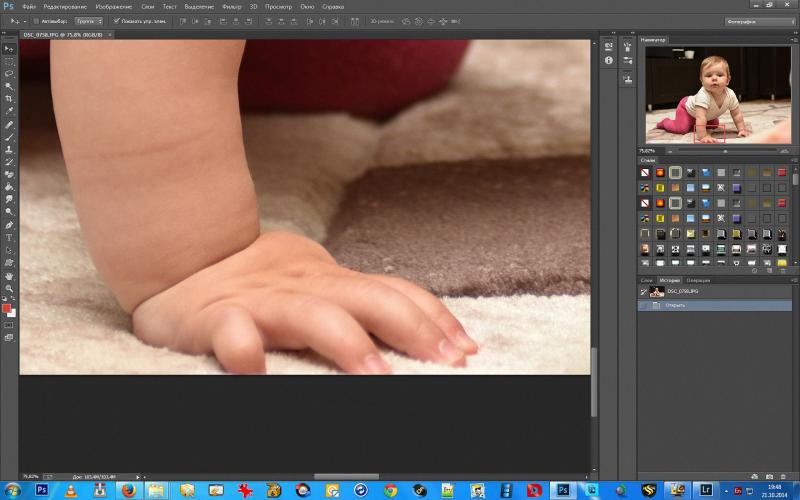Image resolution: width=800 pixels, height=500 pixels.
Task: Click the horizontal canvas scrollbar
Action: [x=346, y=477]
